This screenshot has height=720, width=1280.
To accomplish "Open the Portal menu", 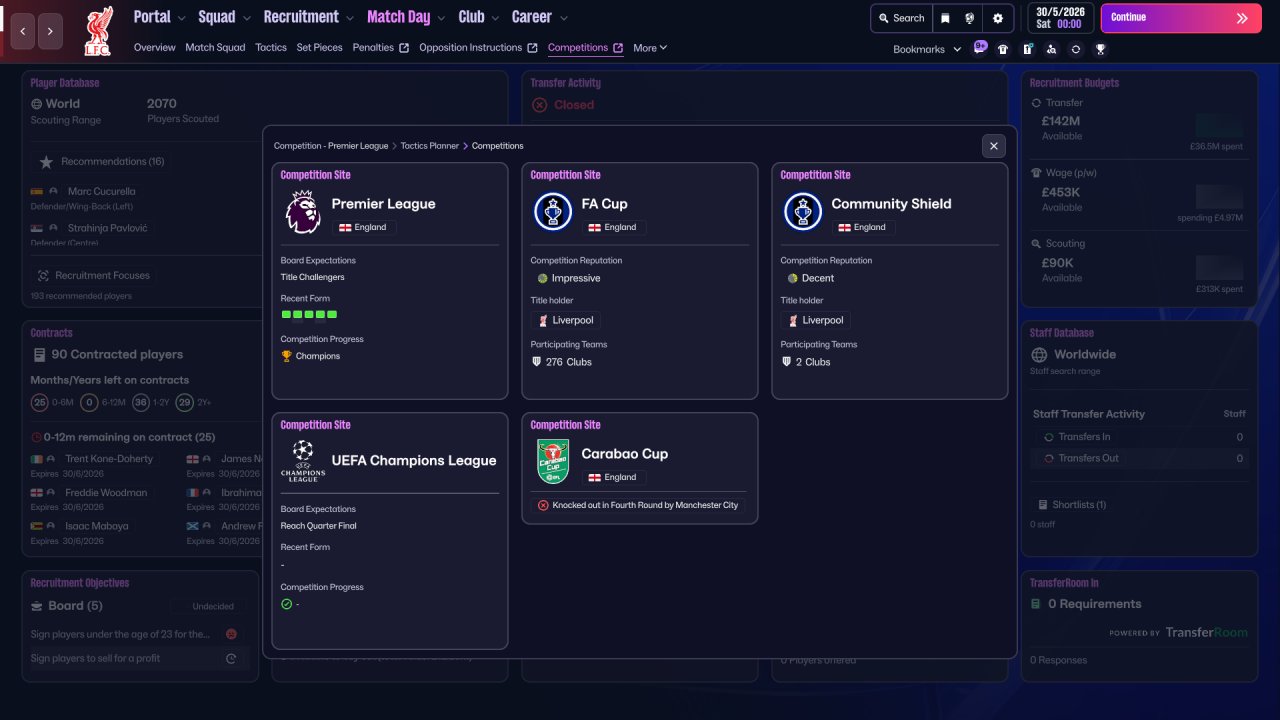I will (x=152, y=17).
